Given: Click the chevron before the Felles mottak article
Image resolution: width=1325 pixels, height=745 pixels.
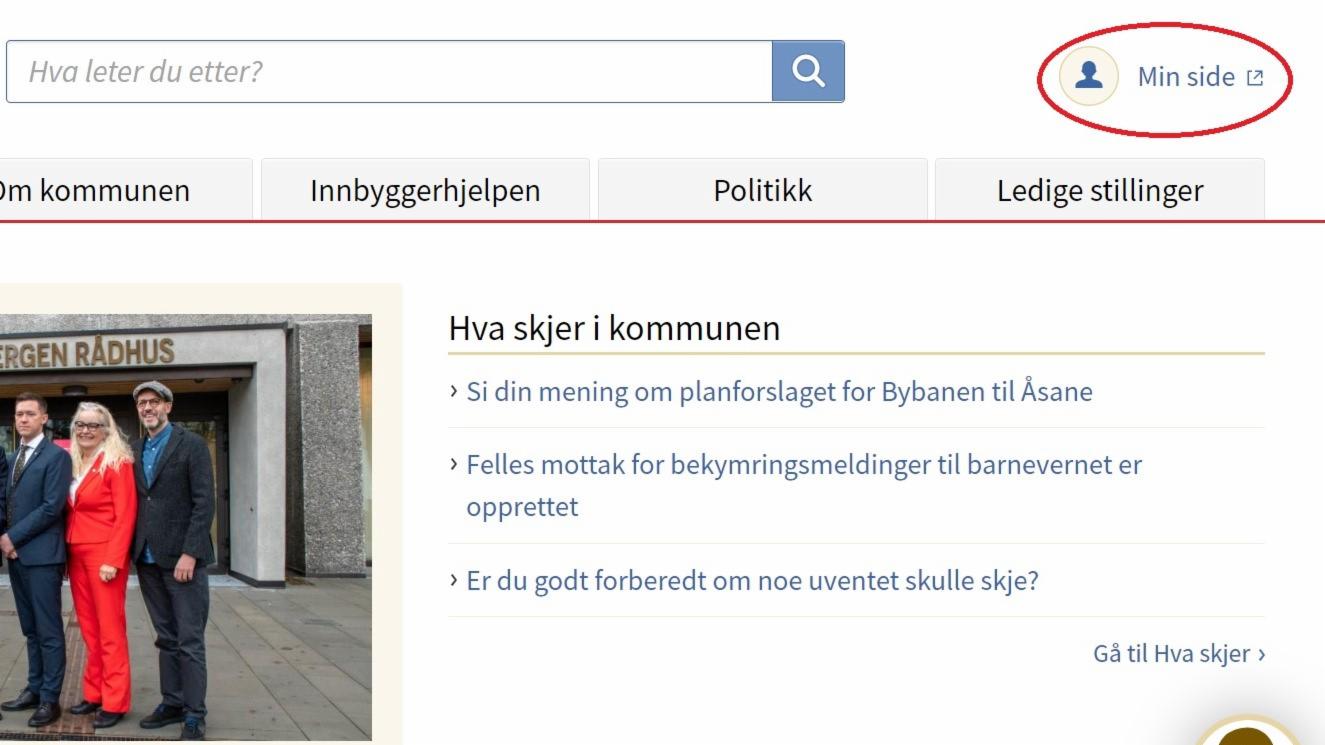Looking at the screenshot, I should tap(454, 465).
